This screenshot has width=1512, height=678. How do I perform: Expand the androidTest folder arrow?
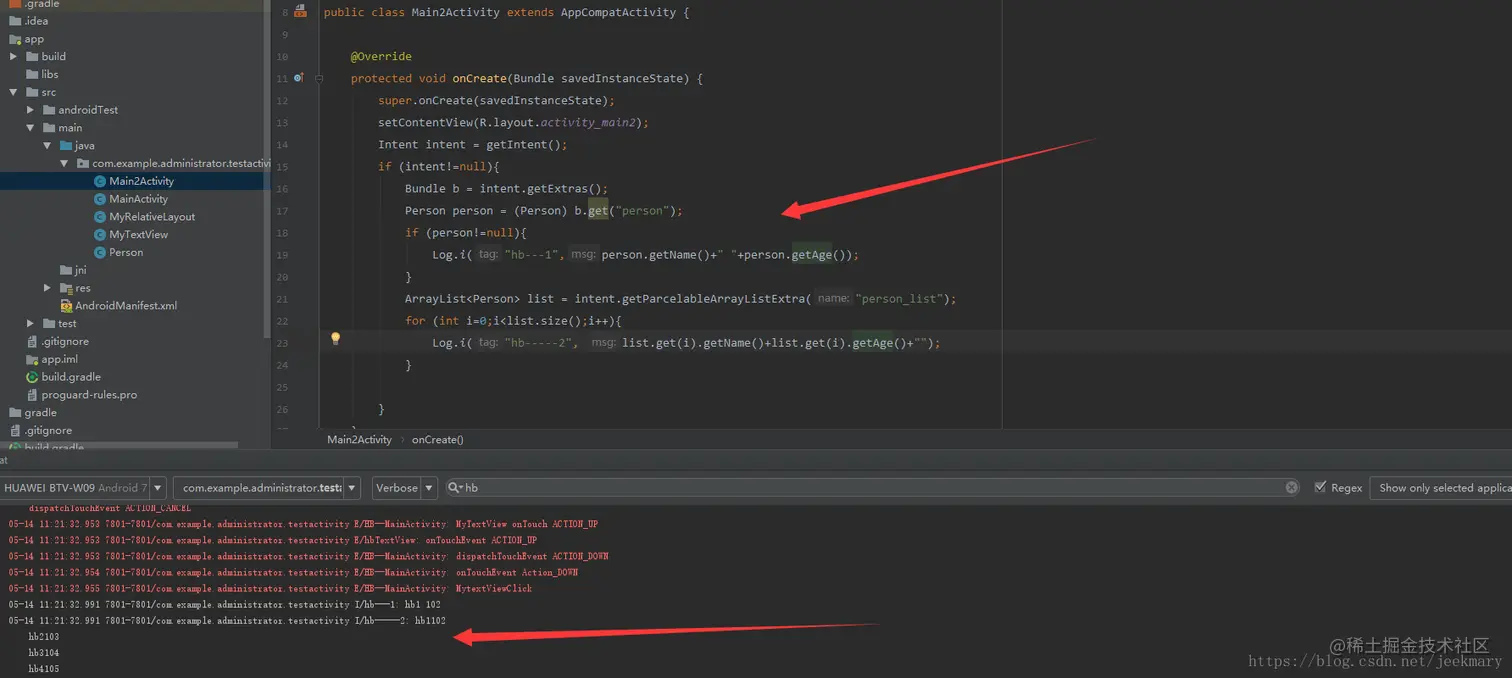[x=31, y=110]
